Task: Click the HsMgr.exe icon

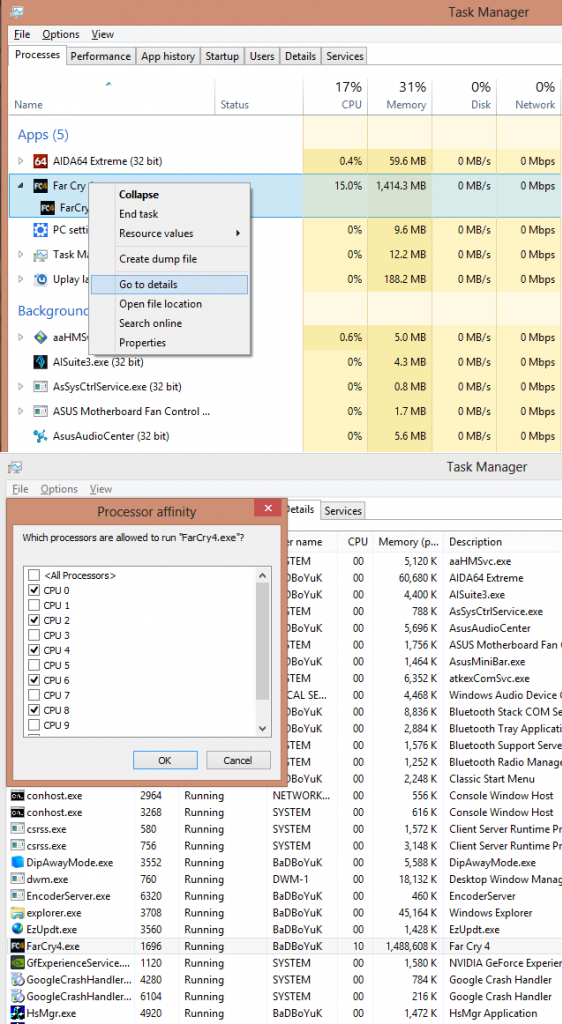Action: [x=17, y=1013]
